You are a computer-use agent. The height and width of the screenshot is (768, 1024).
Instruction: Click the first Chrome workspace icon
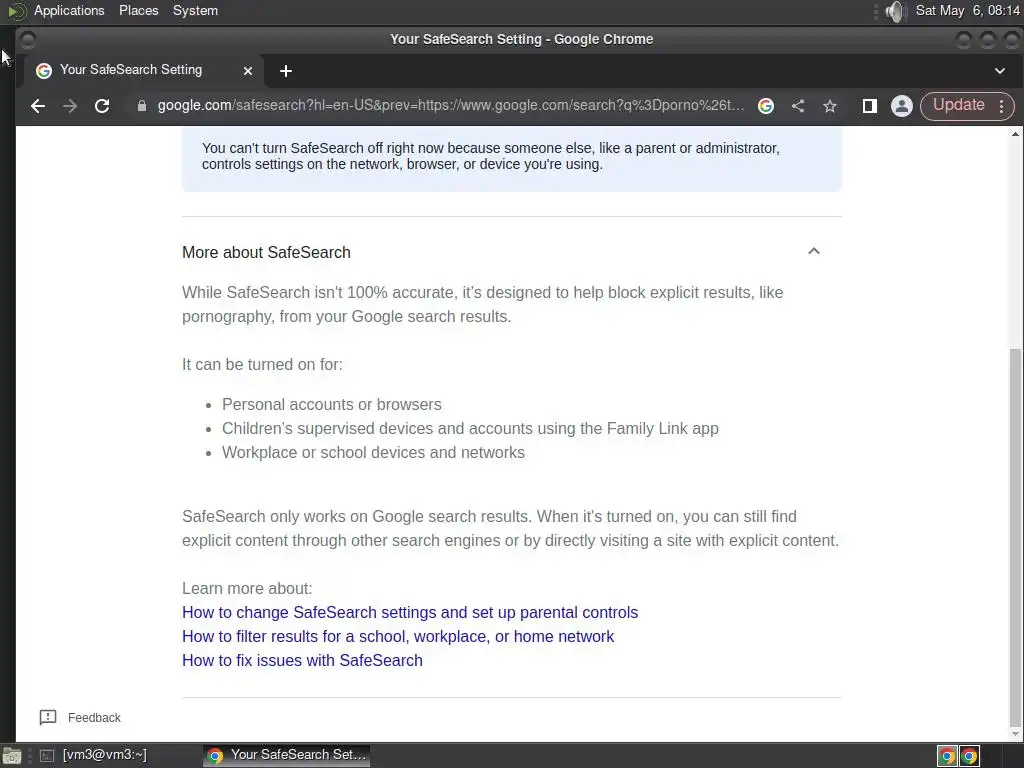(947, 756)
